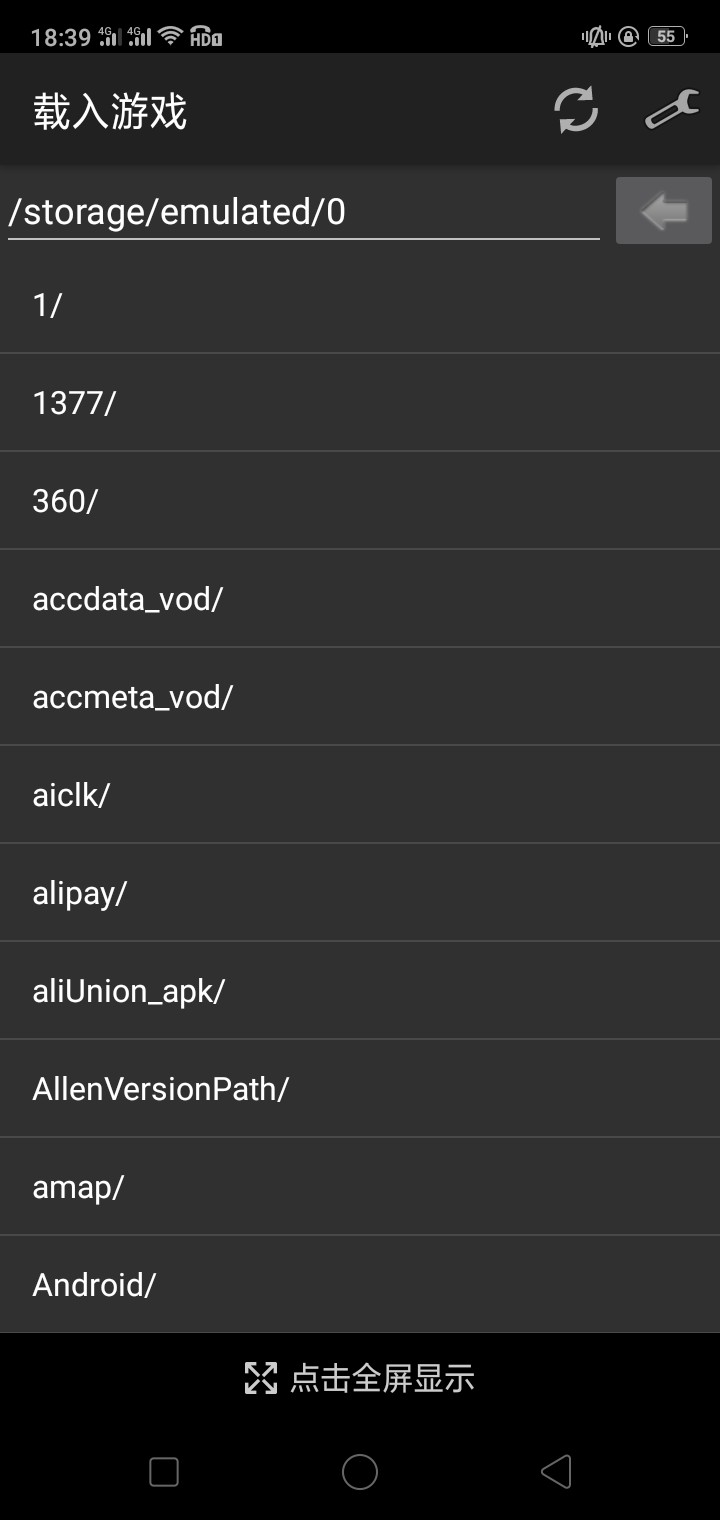Open the alipay/ directory

pos(360,893)
